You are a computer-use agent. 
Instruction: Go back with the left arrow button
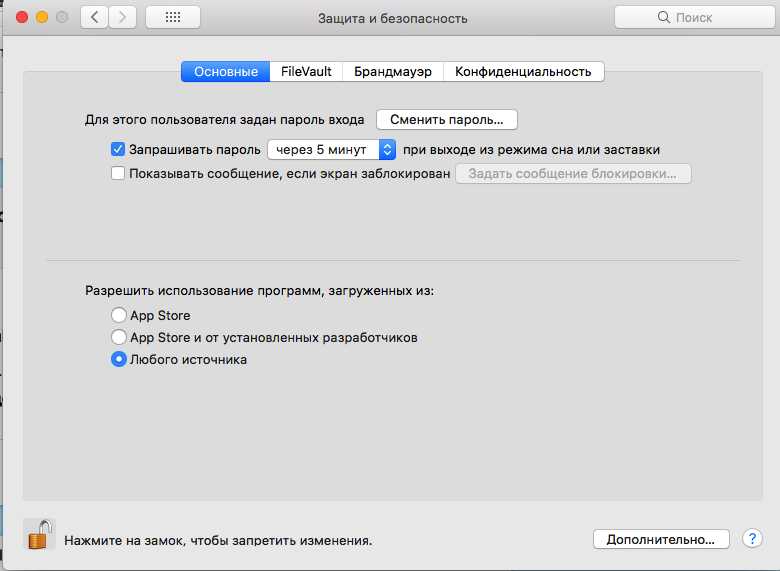(95, 17)
